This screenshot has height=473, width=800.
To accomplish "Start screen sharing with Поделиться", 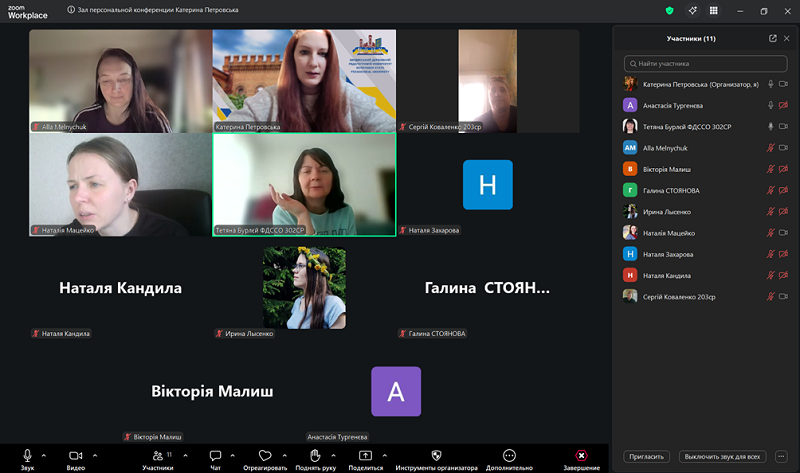I will click(365, 458).
